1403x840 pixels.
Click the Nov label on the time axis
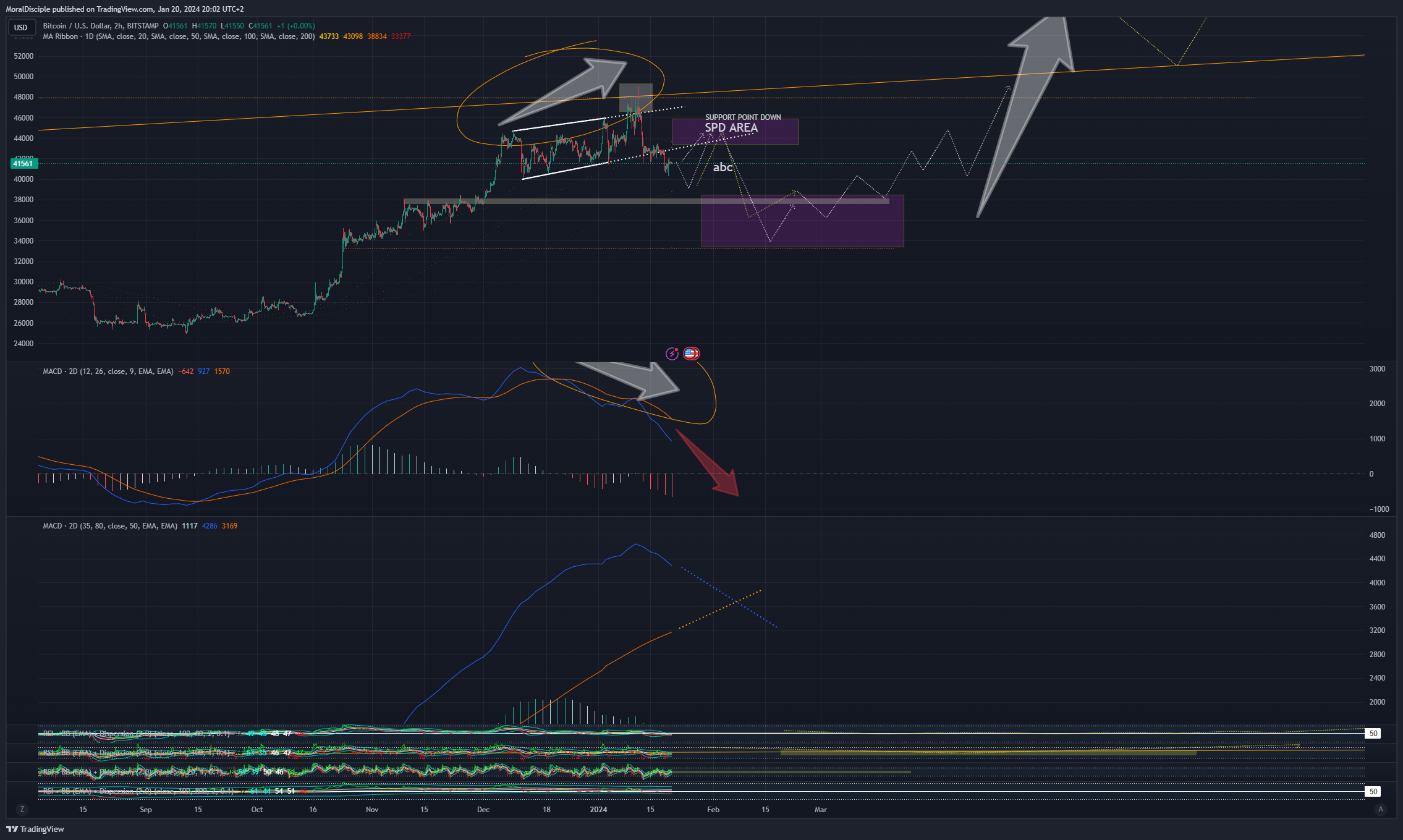[372, 810]
